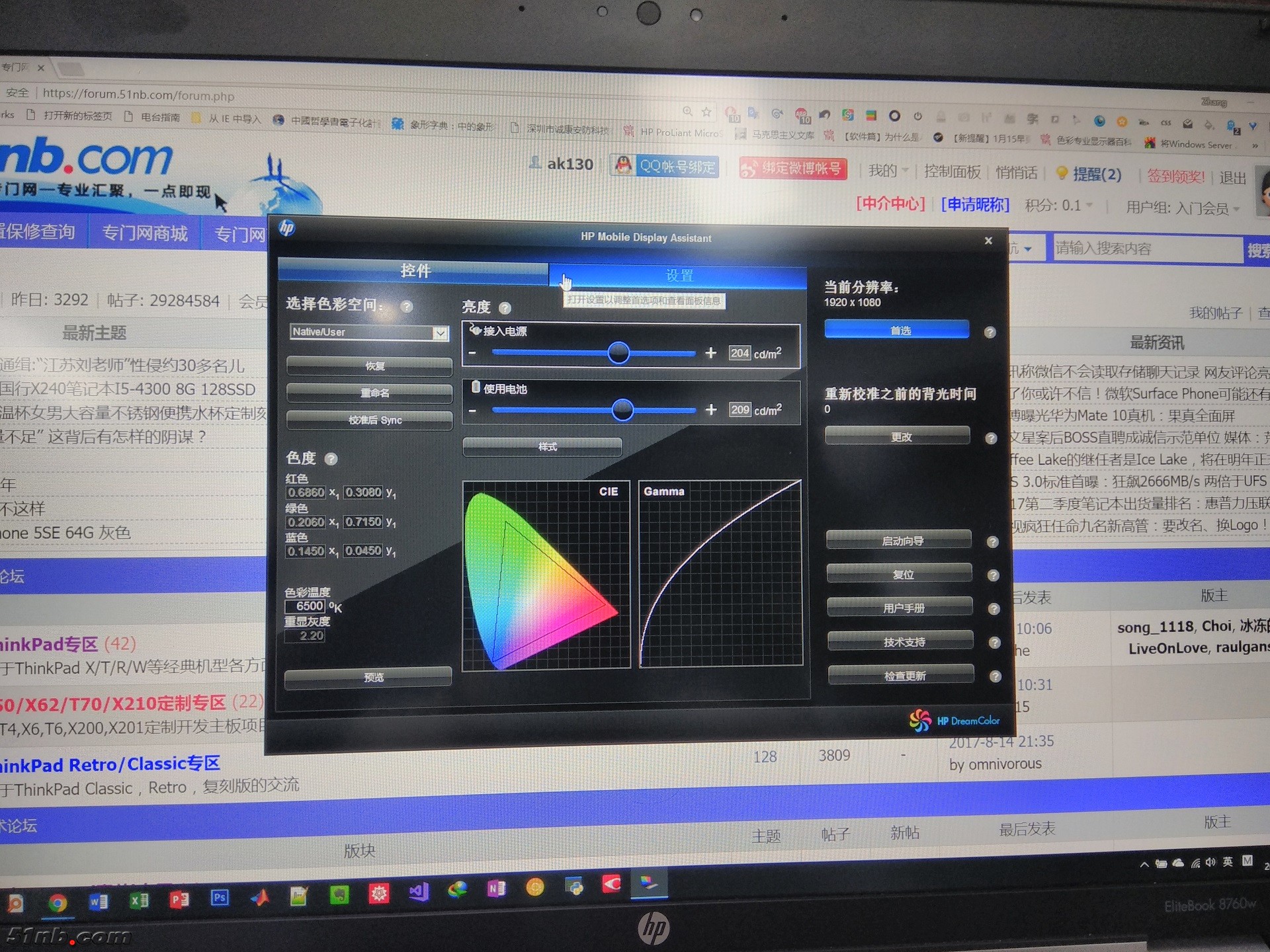Viewport: 1270px width, 952px height.
Task: Click 样式 button
Action: (x=542, y=447)
